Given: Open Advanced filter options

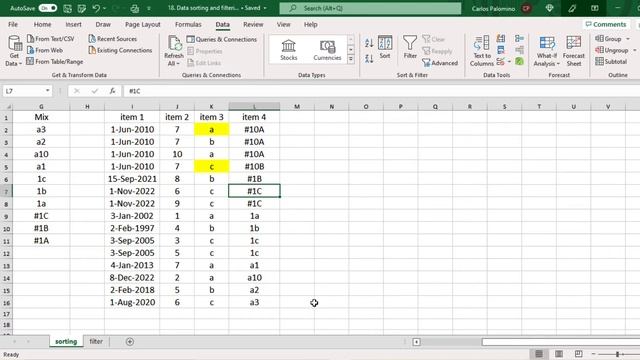Looking at the screenshot, I should coord(440,63).
